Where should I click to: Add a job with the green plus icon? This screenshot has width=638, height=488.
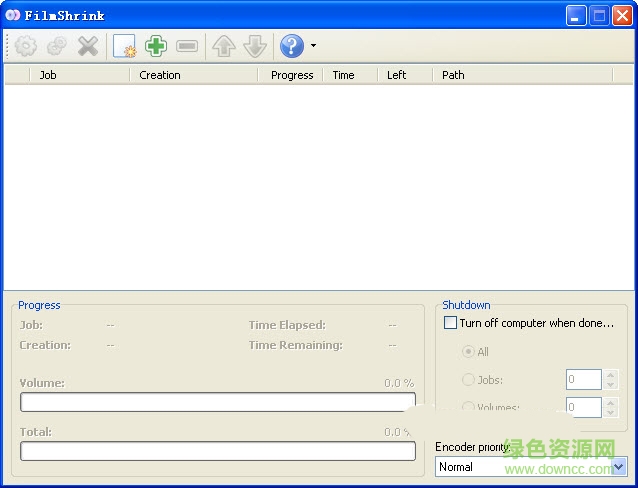point(155,46)
